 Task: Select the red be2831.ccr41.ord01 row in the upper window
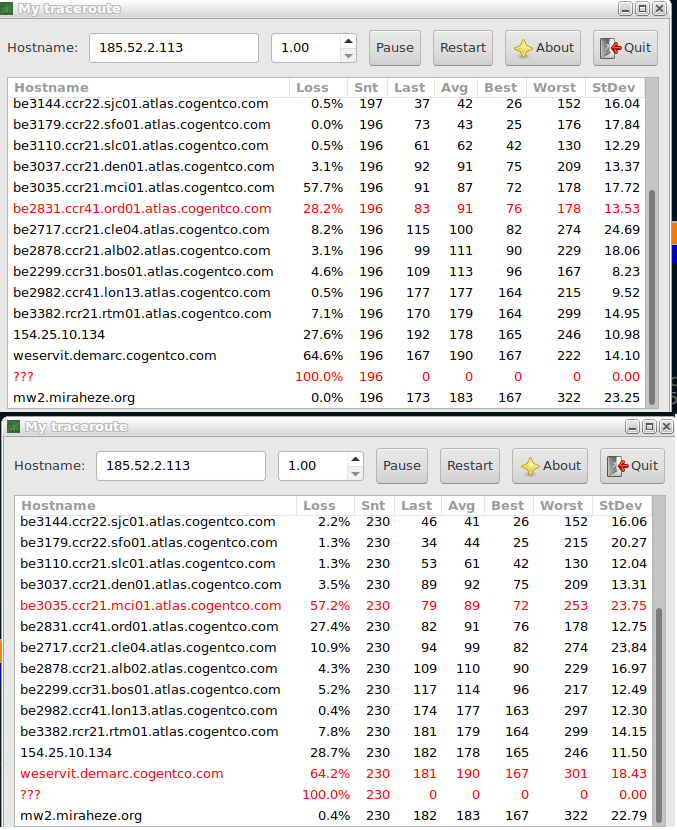[327, 209]
